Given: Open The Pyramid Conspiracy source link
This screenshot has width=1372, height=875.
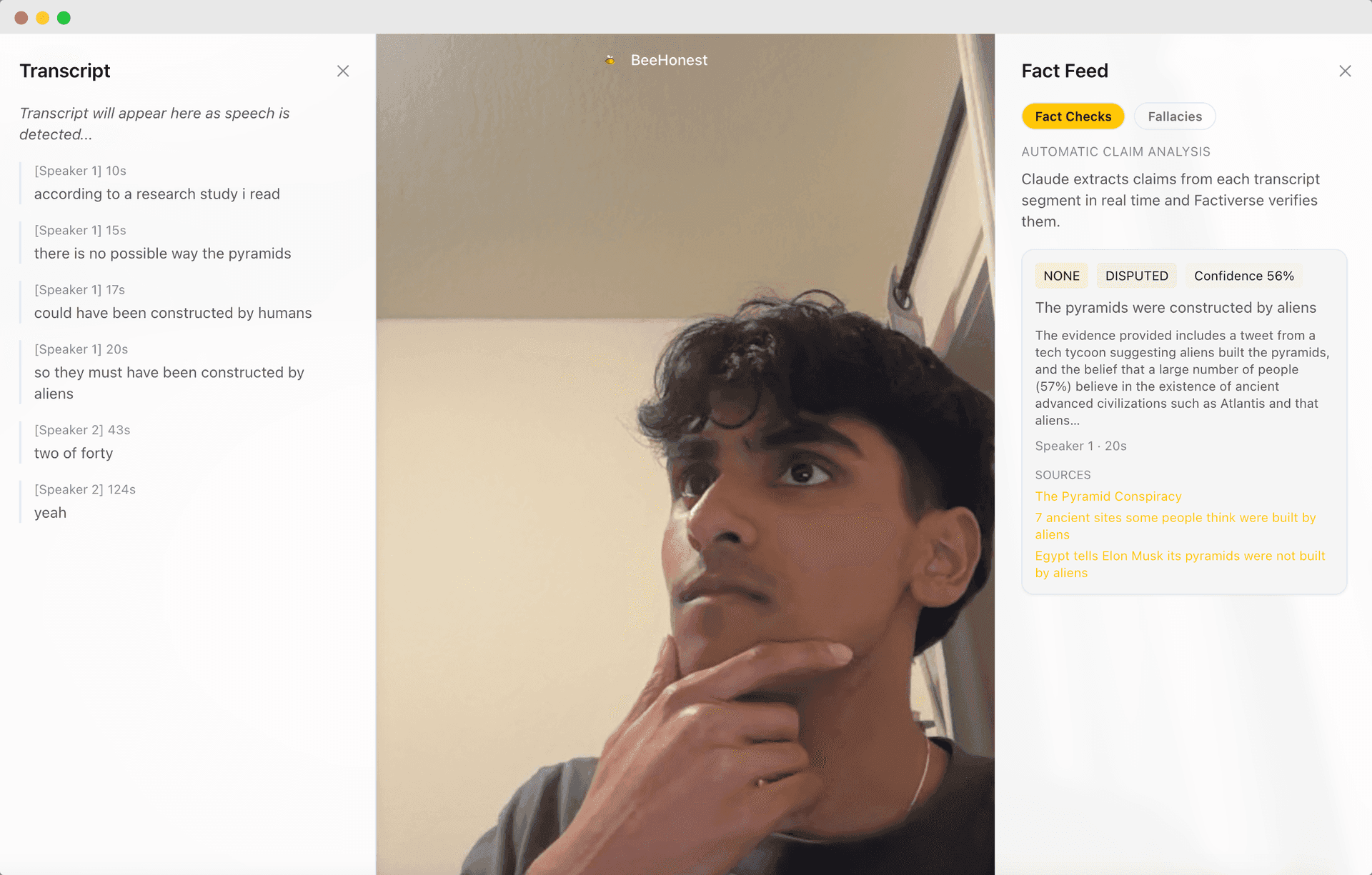Looking at the screenshot, I should tap(1108, 496).
